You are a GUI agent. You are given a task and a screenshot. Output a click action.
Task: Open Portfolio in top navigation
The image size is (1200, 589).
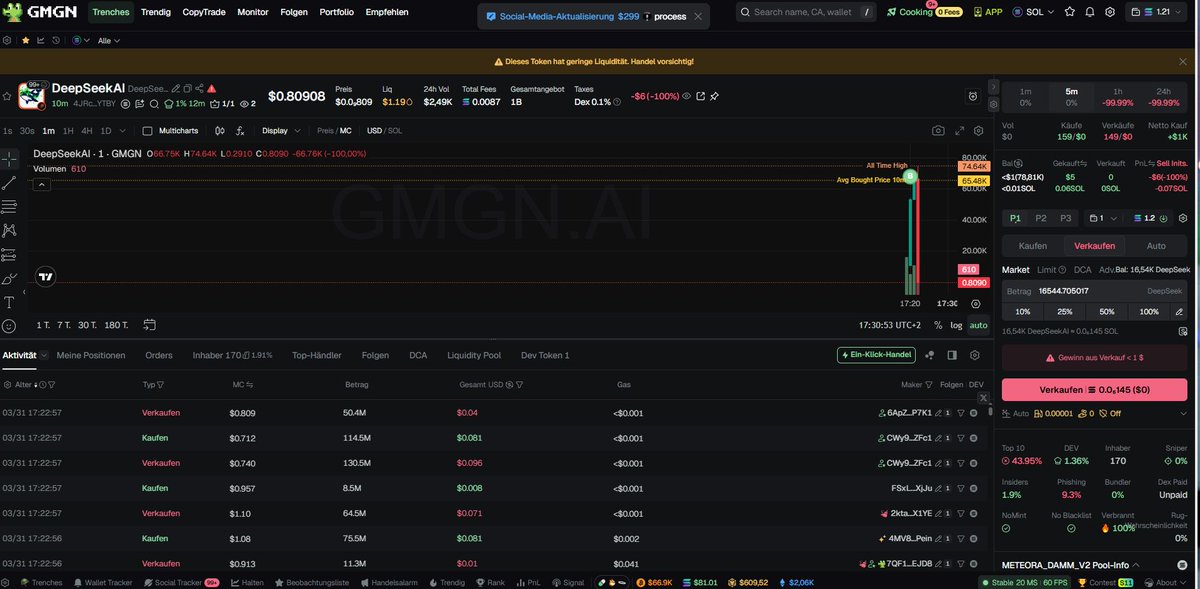pyautogui.click(x=337, y=12)
